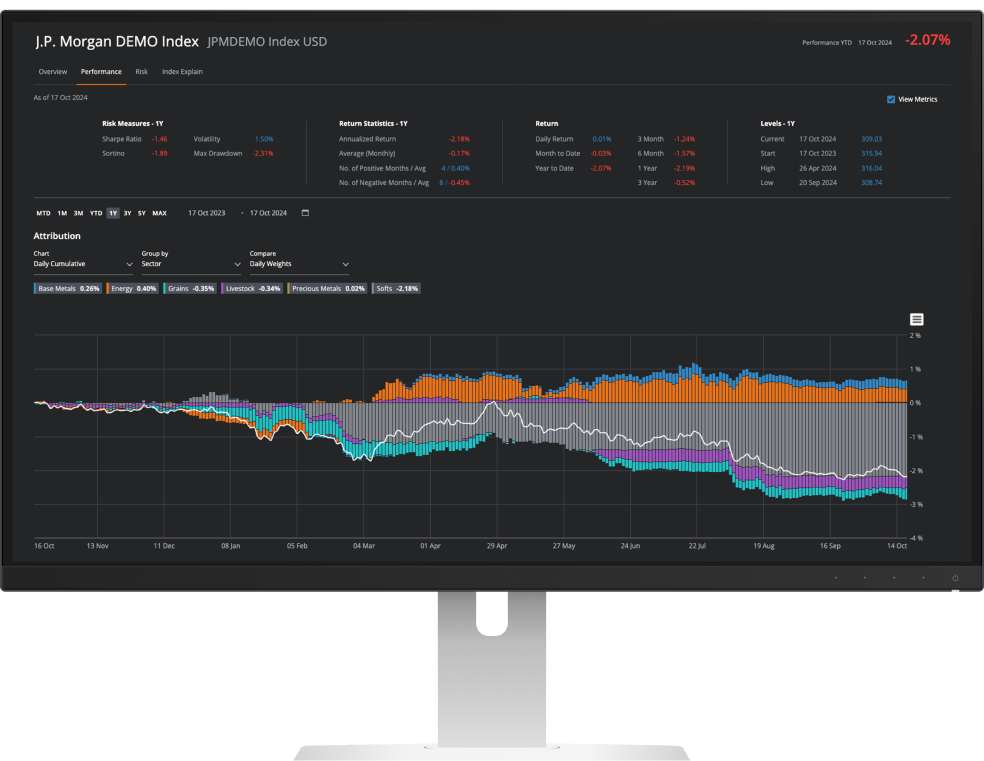Open the chart options hamburger menu
The height and width of the screenshot is (761, 984).
[x=916, y=318]
